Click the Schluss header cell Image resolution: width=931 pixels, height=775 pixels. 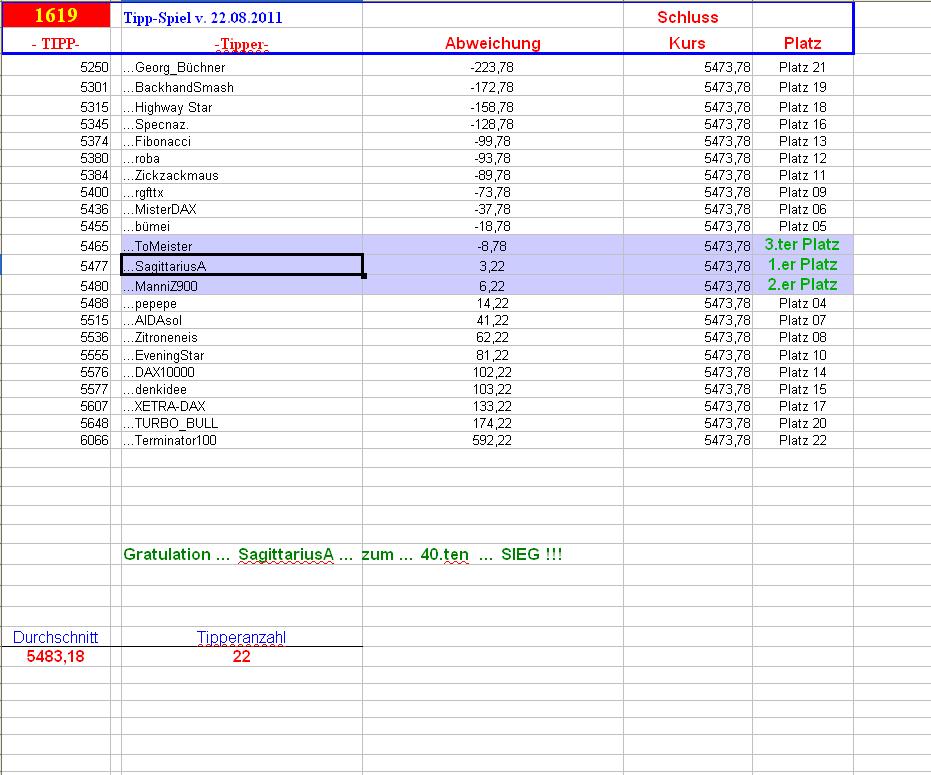(x=688, y=15)
